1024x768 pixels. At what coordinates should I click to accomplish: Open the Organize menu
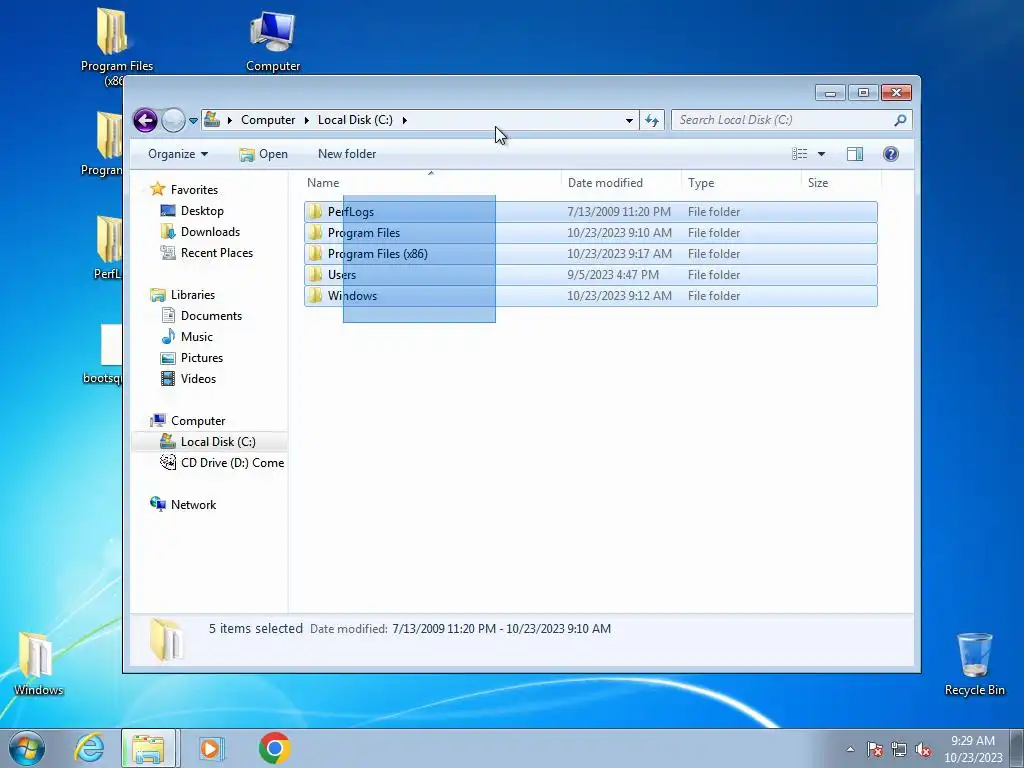click(178, 154)
